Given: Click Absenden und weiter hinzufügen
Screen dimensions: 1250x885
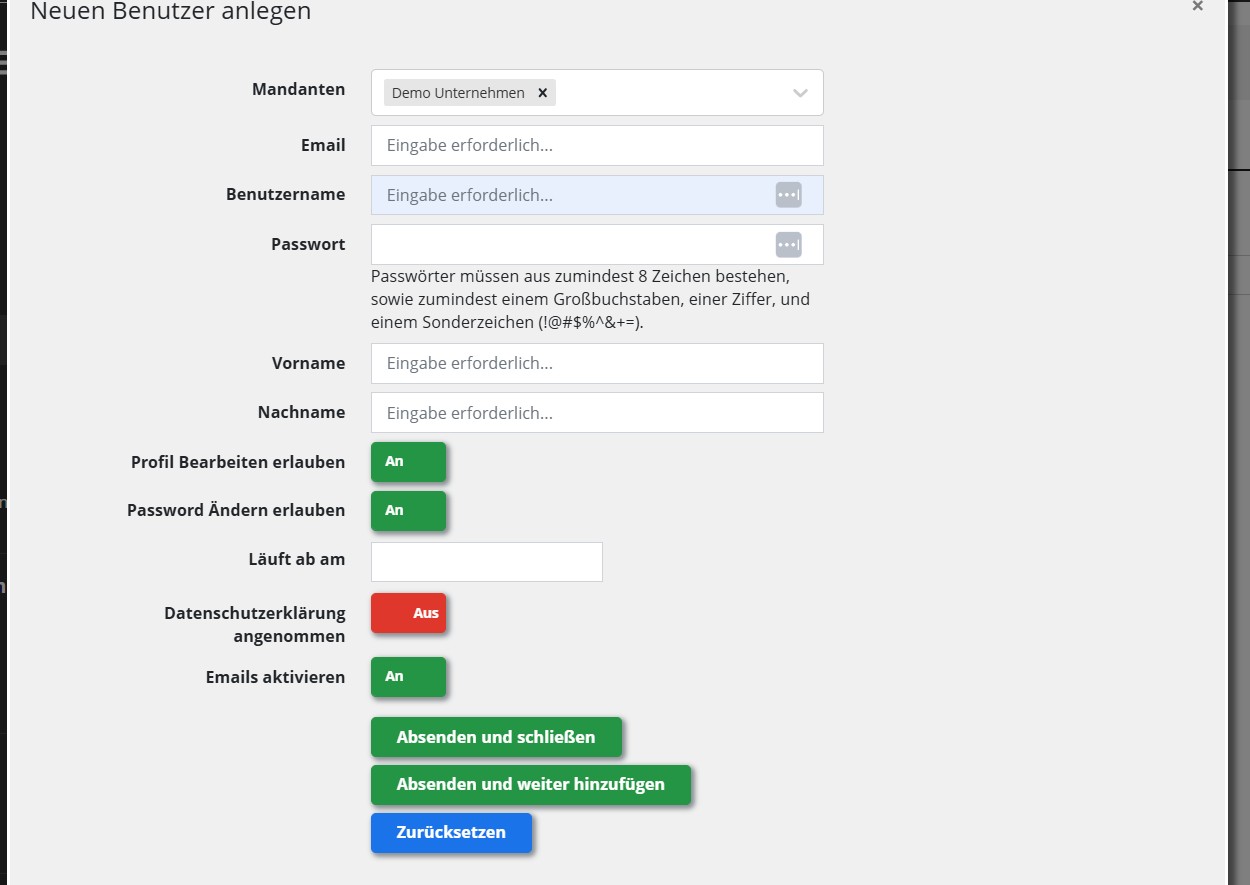Looking at the screenshot, I should [530, 785].
